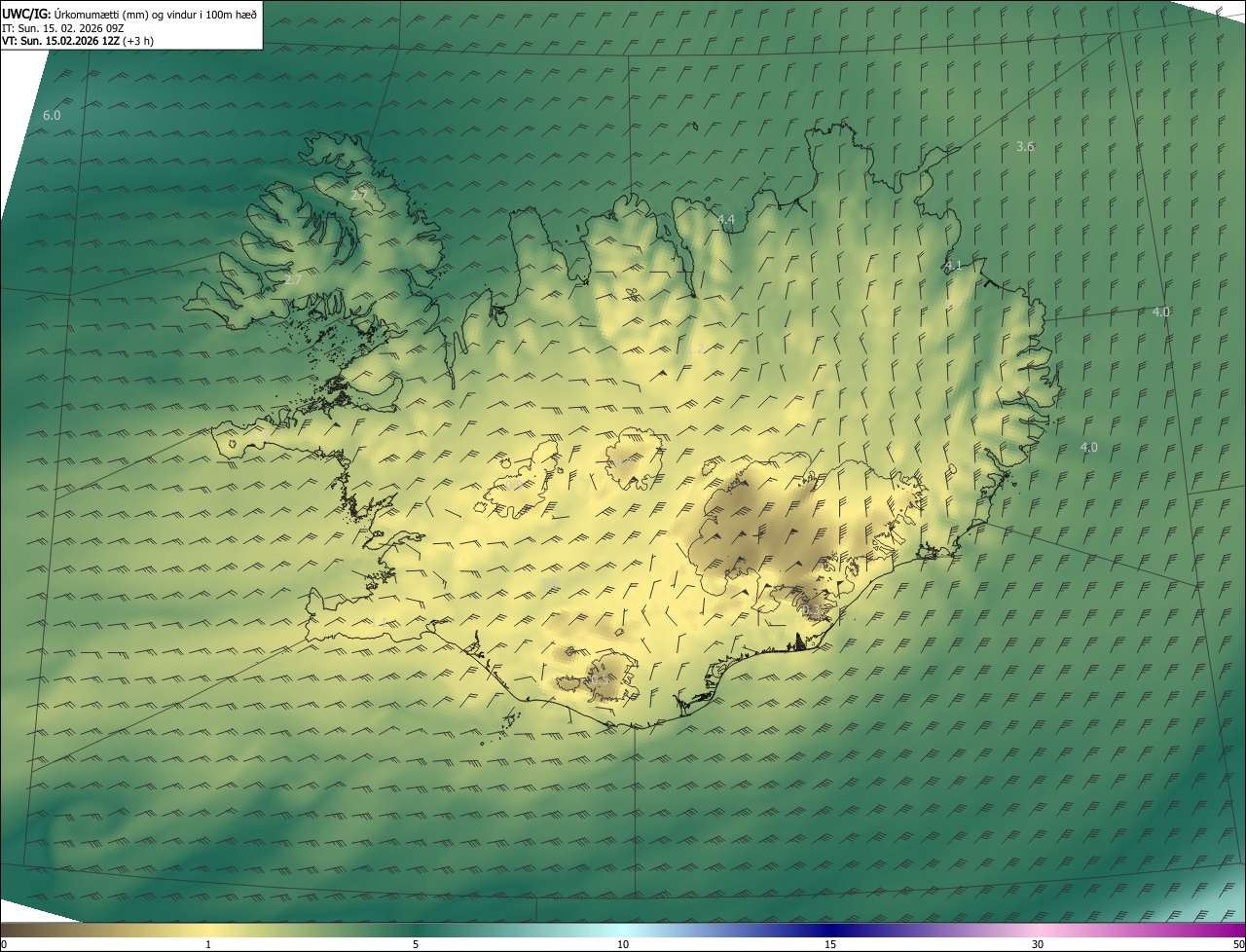
Task: Click the colour scale tick label 1
Action: coord(208,945)
